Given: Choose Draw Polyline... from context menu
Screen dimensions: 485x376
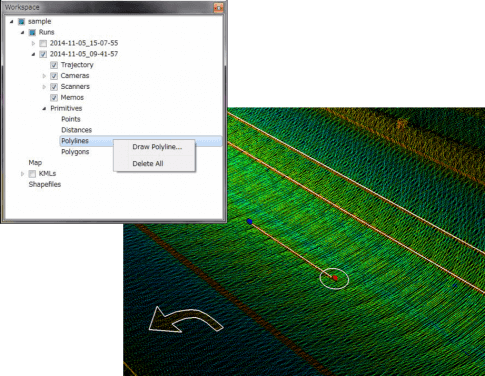Looking at the screenshot, I should pos(157,147).
